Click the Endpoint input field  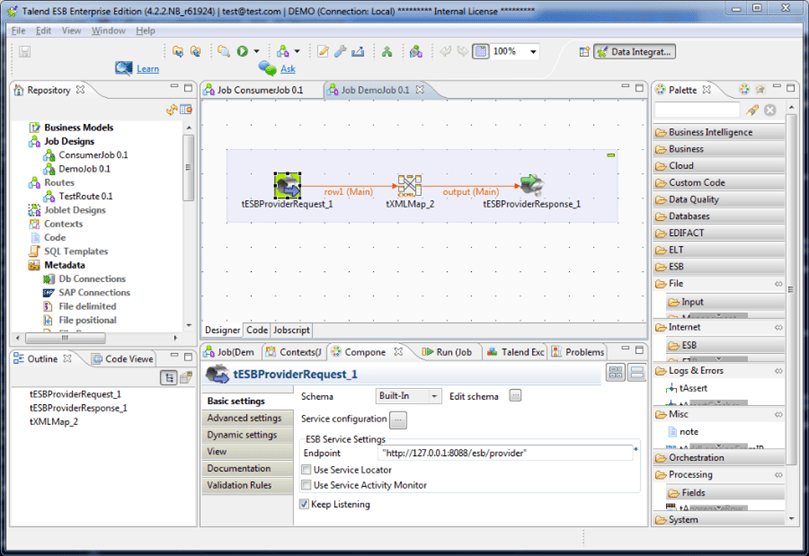click(x=505, y=453)
